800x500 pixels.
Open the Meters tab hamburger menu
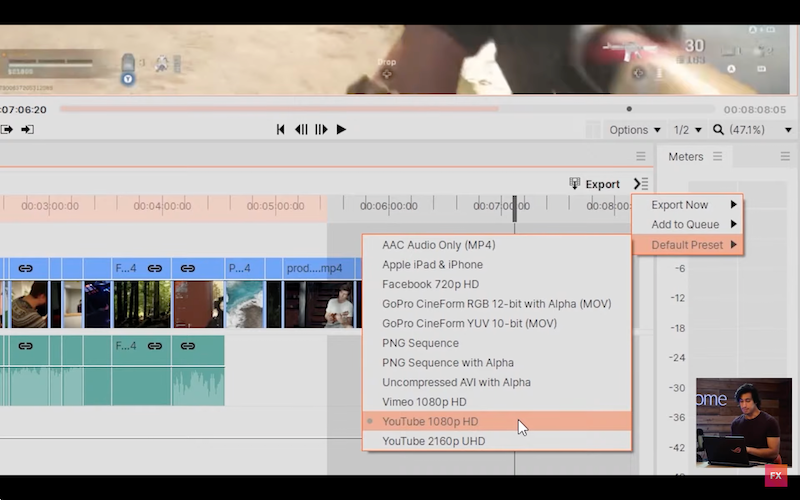[x=717, y=156]
